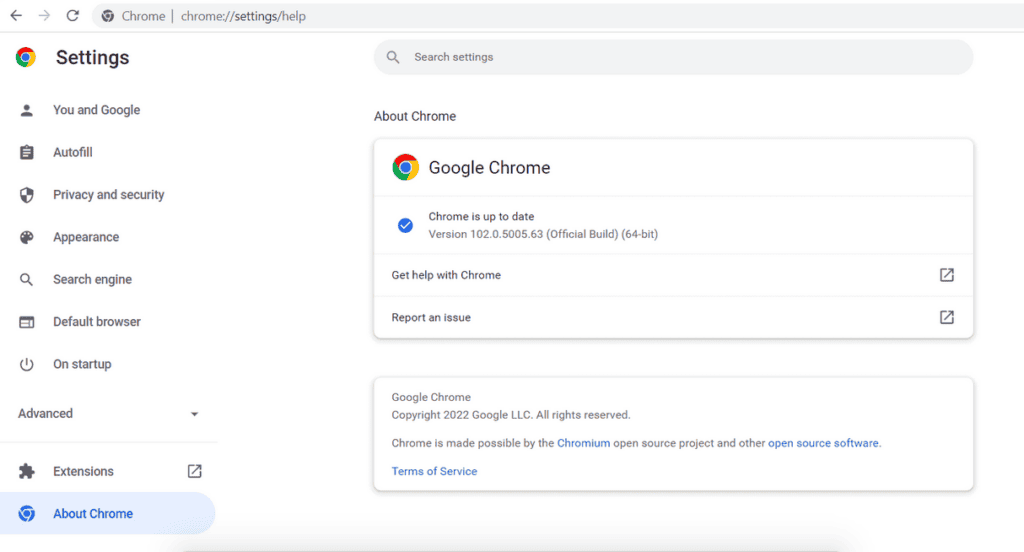Click the browser forward arrow
Screen dimensions: 1024x552
coord(44,16)
